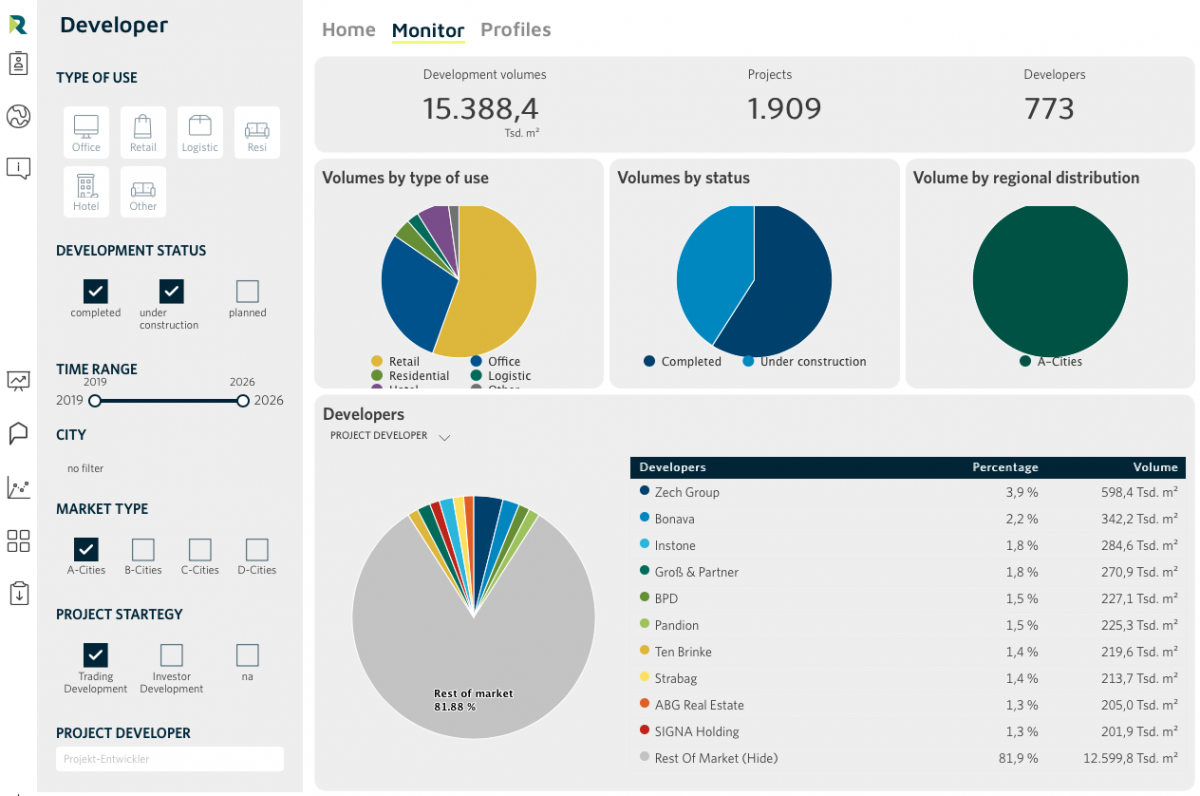Select the Ten Brinke row
The image size is (1200, 796).
[909, 652]
